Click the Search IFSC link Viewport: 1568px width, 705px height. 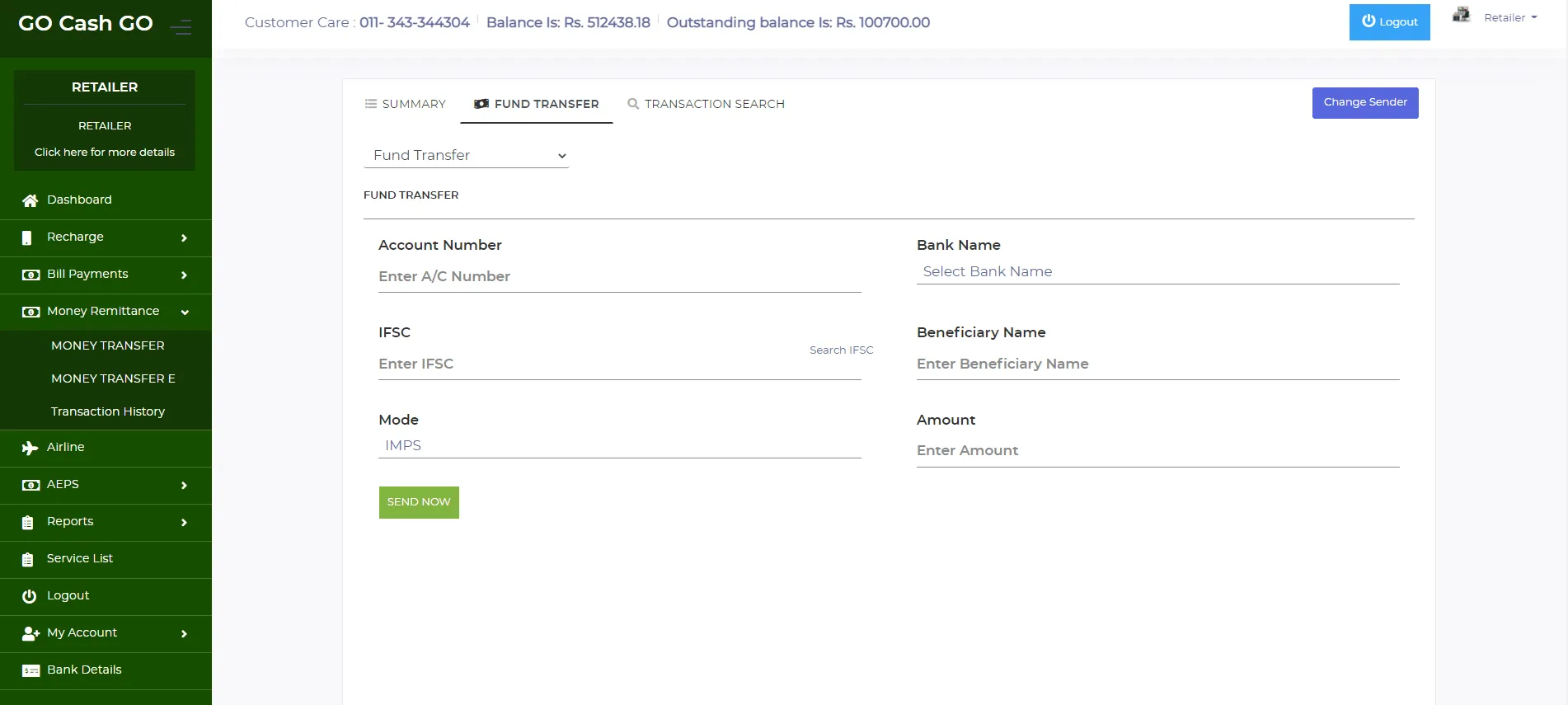[841, 350]
